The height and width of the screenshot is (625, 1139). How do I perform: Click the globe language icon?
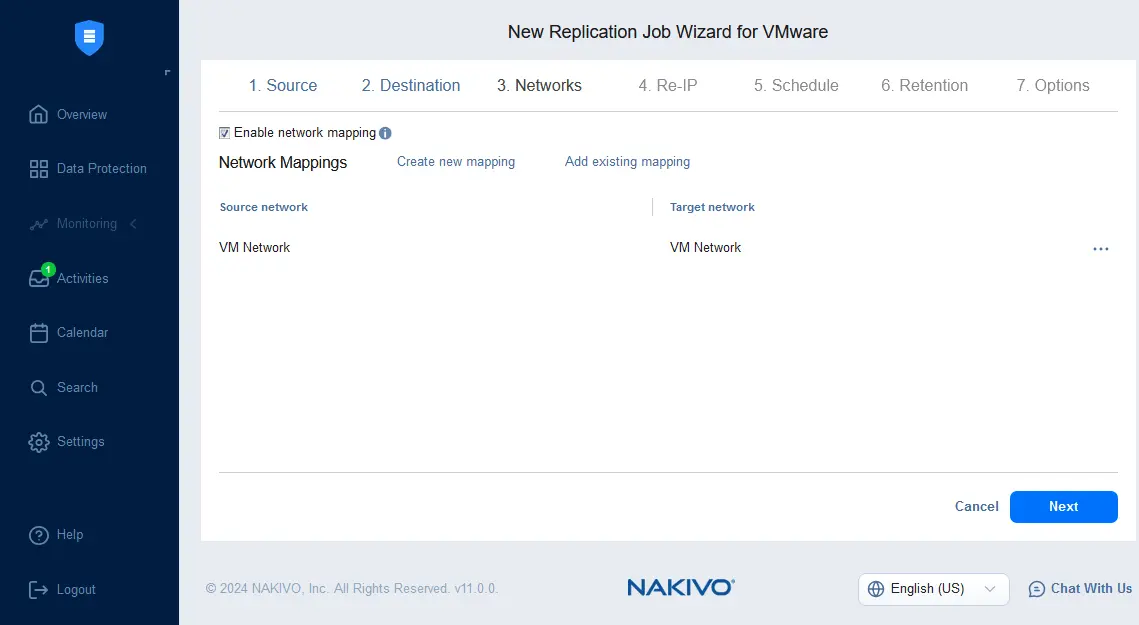[876, 589]
